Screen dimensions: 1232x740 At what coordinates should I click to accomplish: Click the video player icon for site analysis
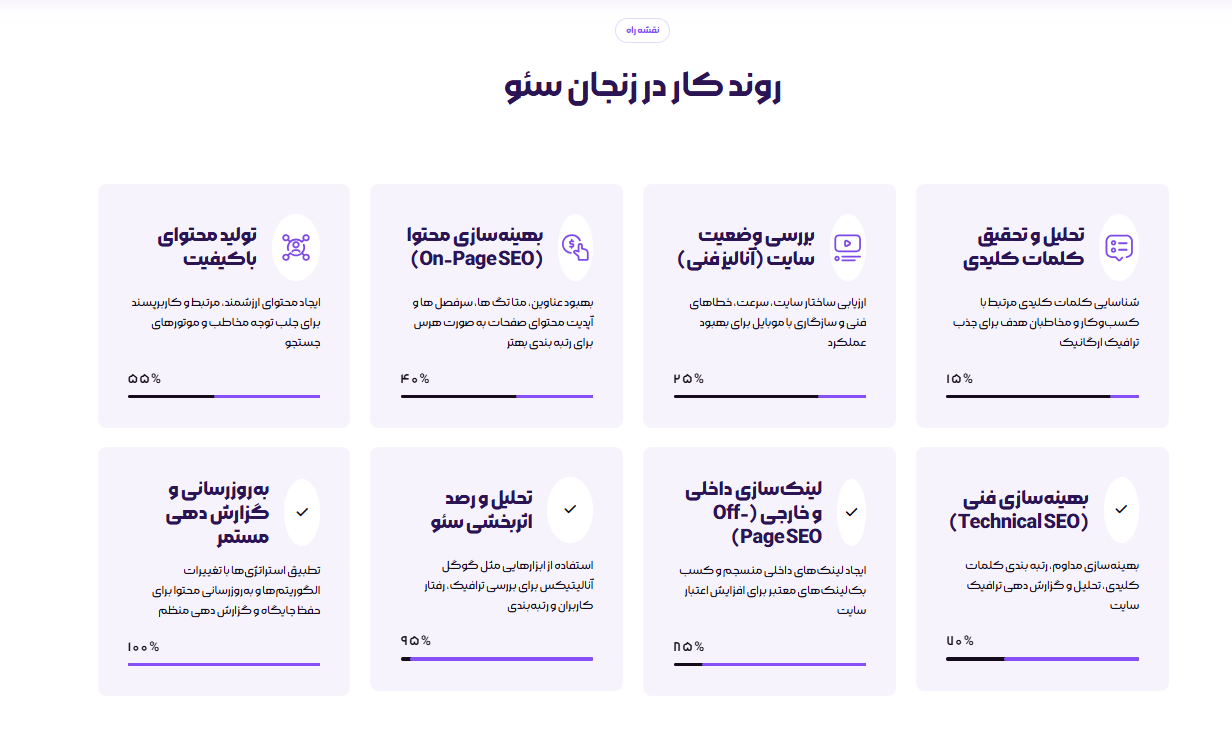(846, 246)
